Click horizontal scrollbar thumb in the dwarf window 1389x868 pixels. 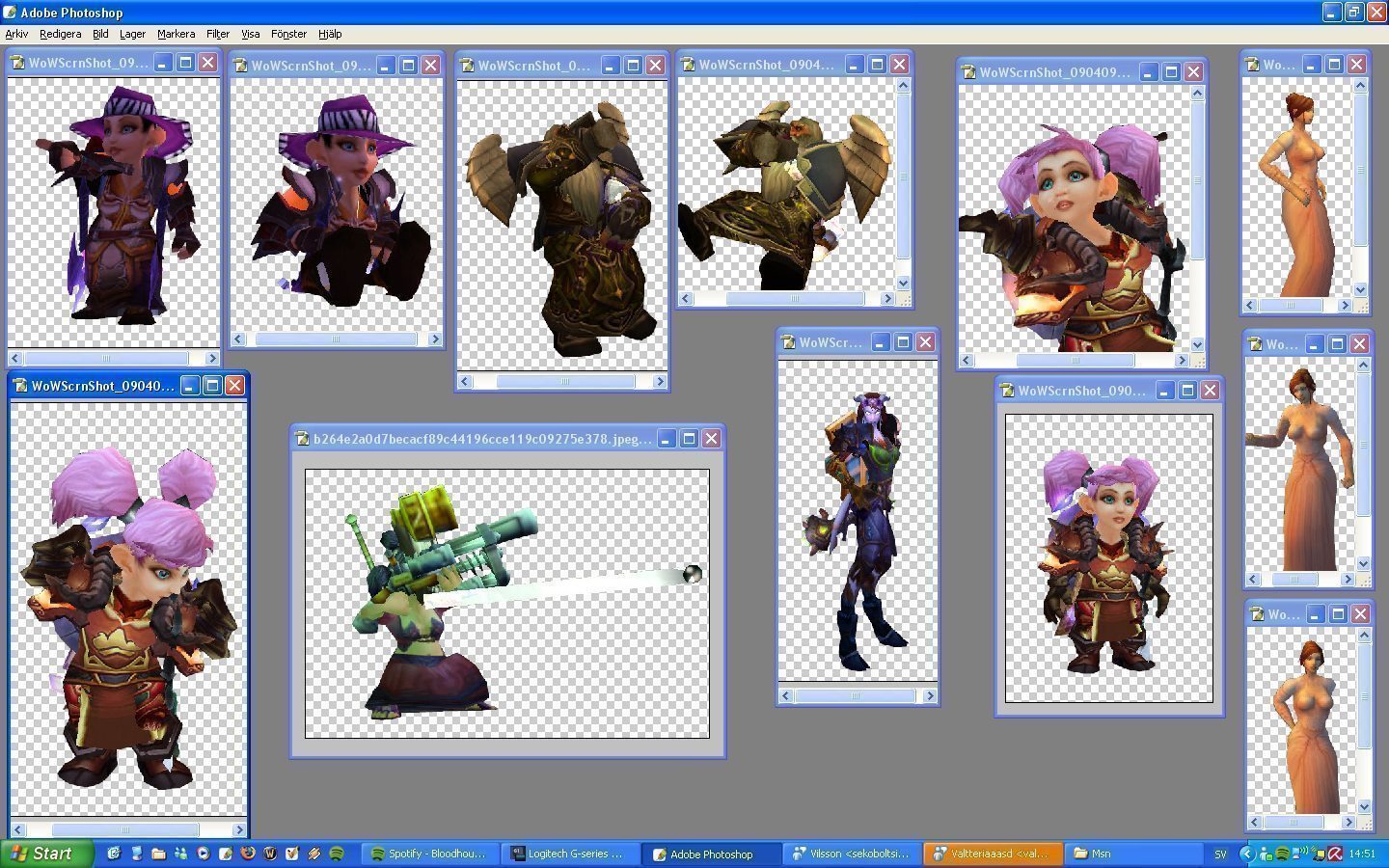(x=565, y=381)
